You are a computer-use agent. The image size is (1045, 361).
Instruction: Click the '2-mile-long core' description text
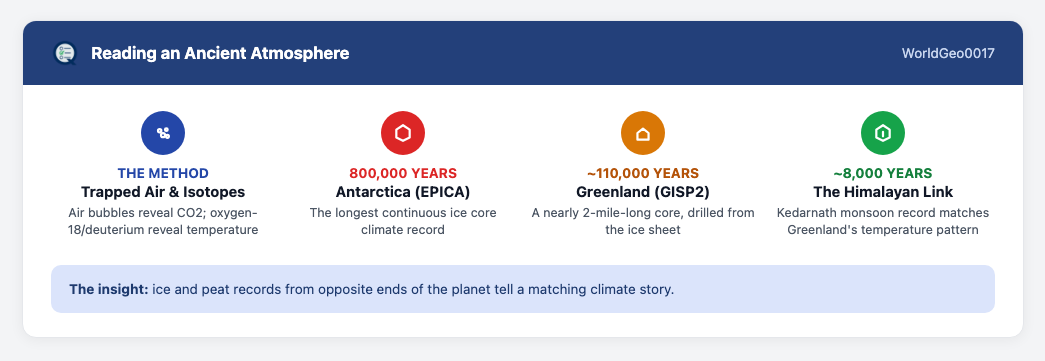pyautogui.click(x=642, y=222)
